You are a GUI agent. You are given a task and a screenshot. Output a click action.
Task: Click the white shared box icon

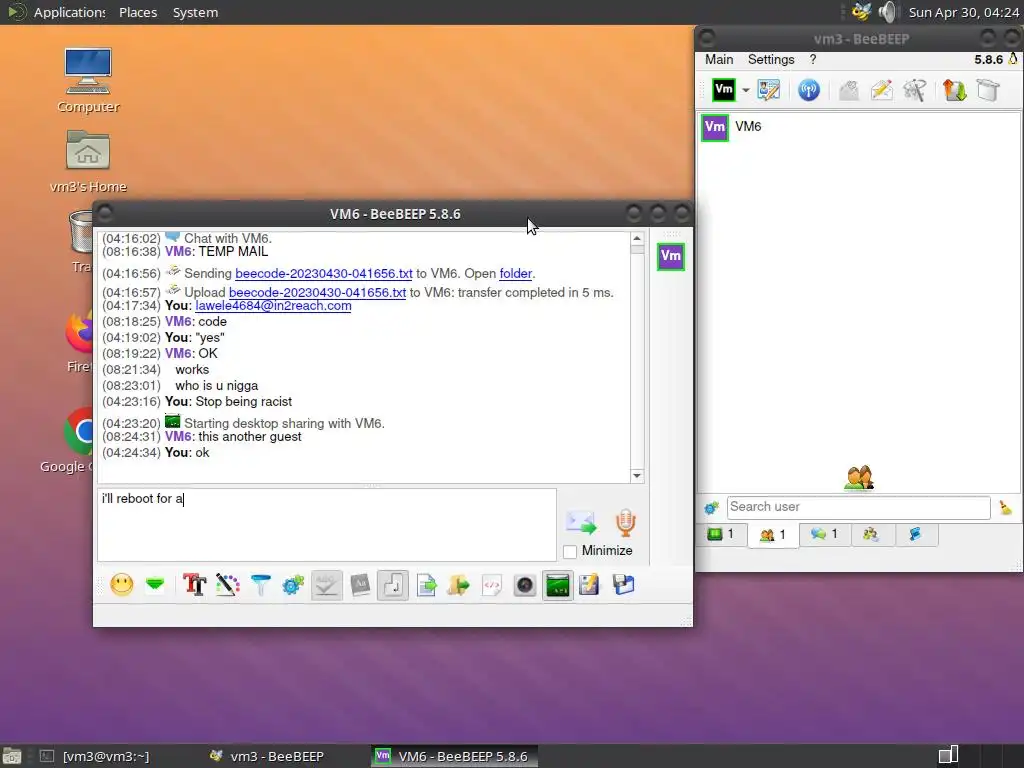click(x=988, y=89)
